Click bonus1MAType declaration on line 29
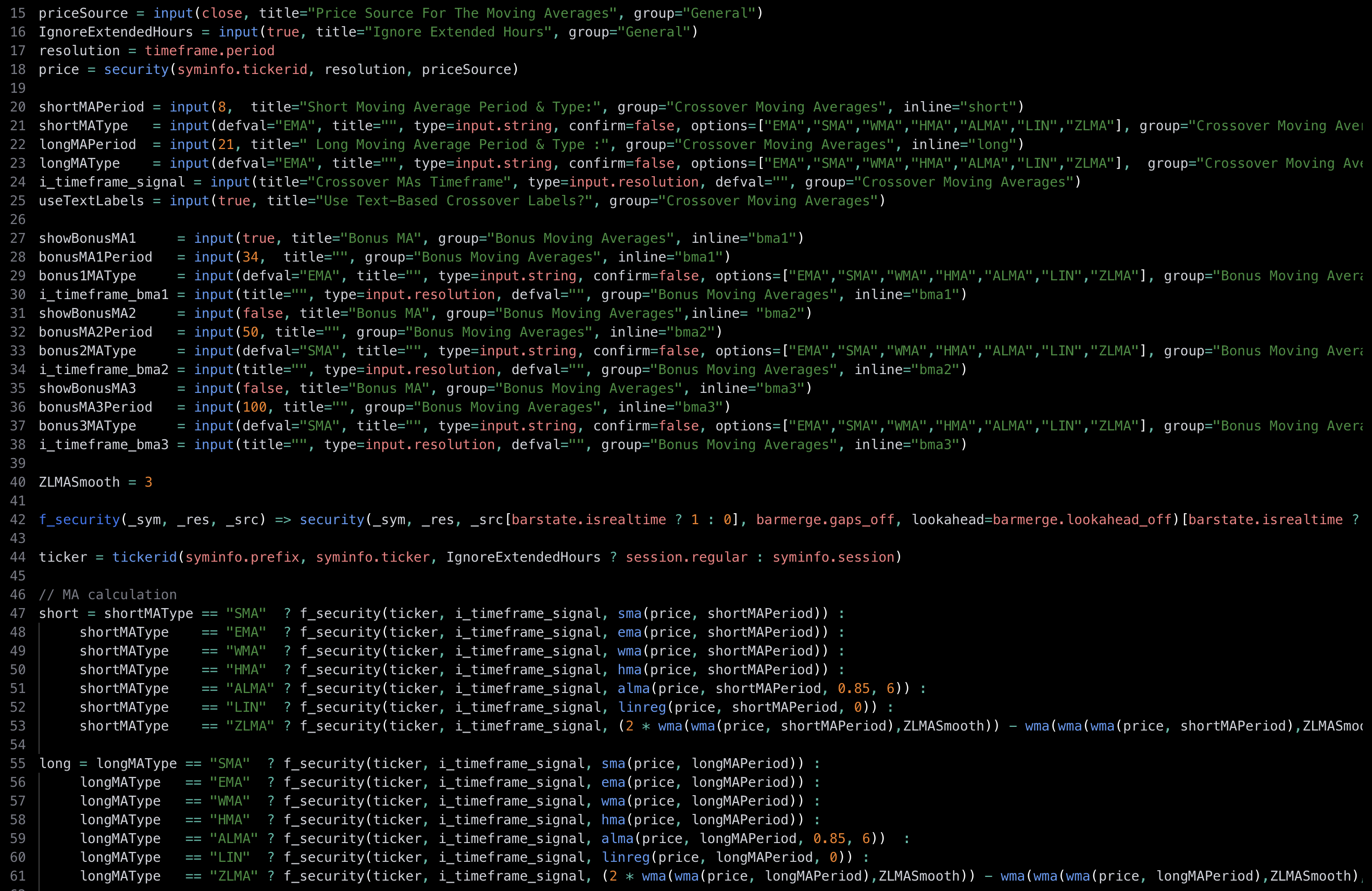Screen dimensions: 1372x891 (88, 276)
